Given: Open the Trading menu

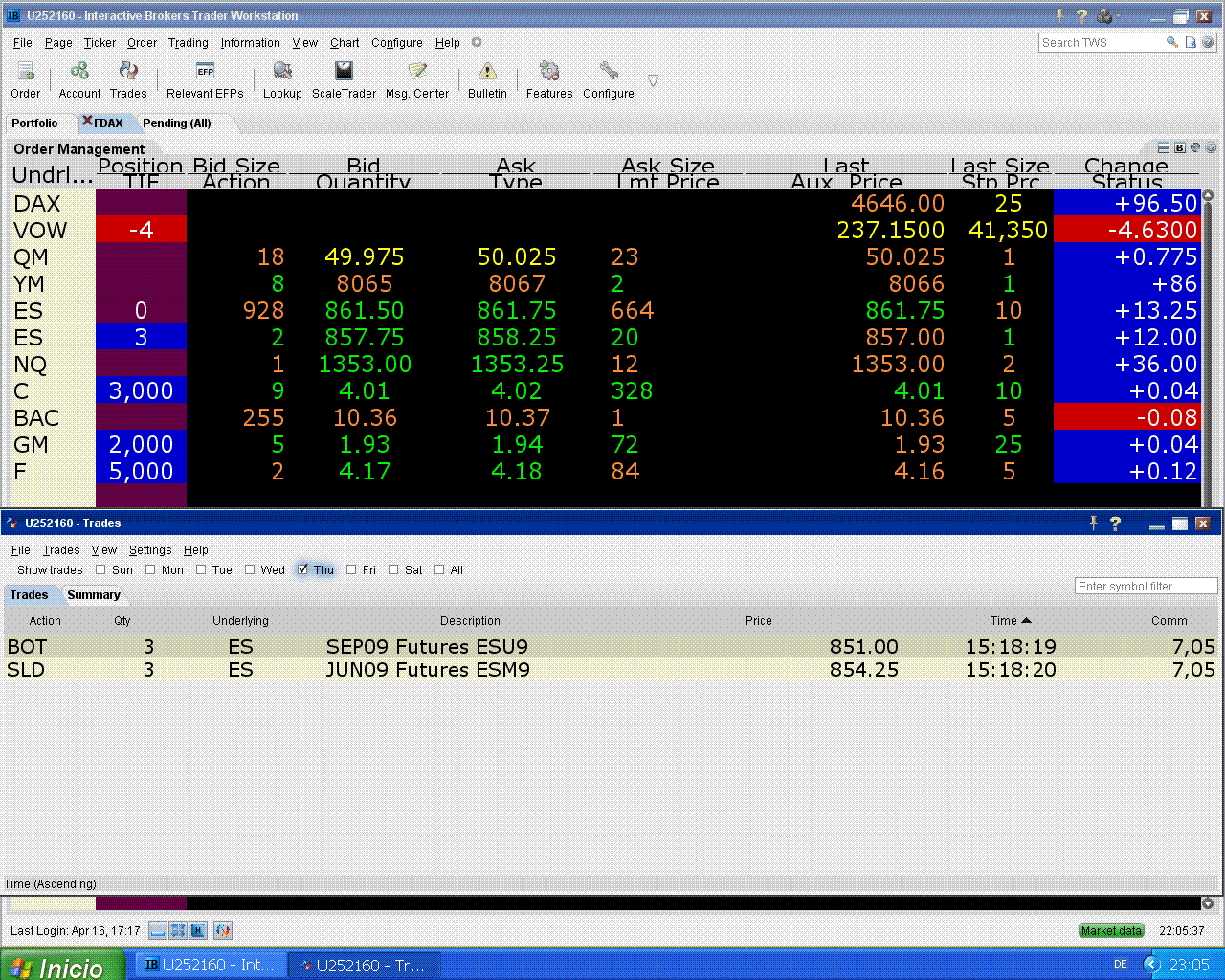Looking at the screenshot, I should click(189, 43).
